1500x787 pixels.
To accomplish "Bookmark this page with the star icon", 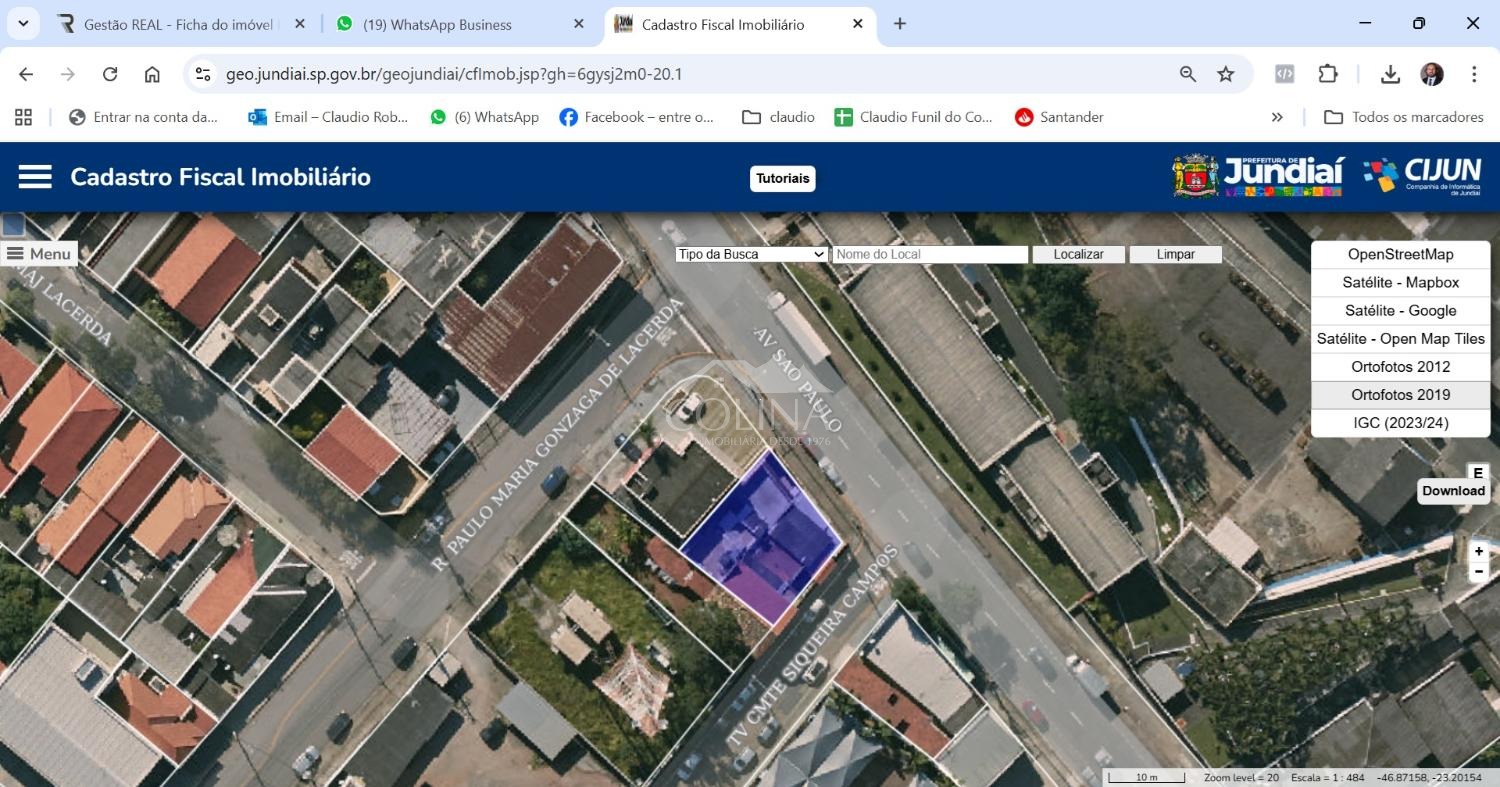I will pos(1225,74).
